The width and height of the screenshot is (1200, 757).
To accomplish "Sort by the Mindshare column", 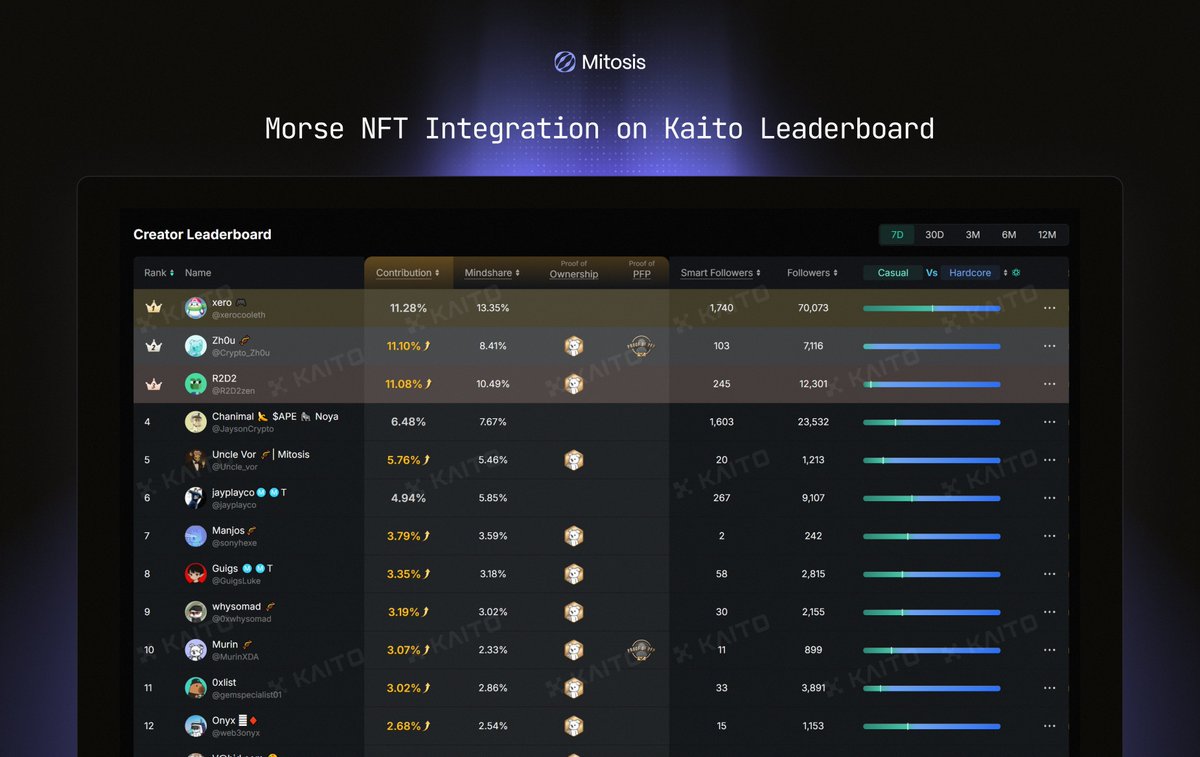I will click(x=492, y=273).
